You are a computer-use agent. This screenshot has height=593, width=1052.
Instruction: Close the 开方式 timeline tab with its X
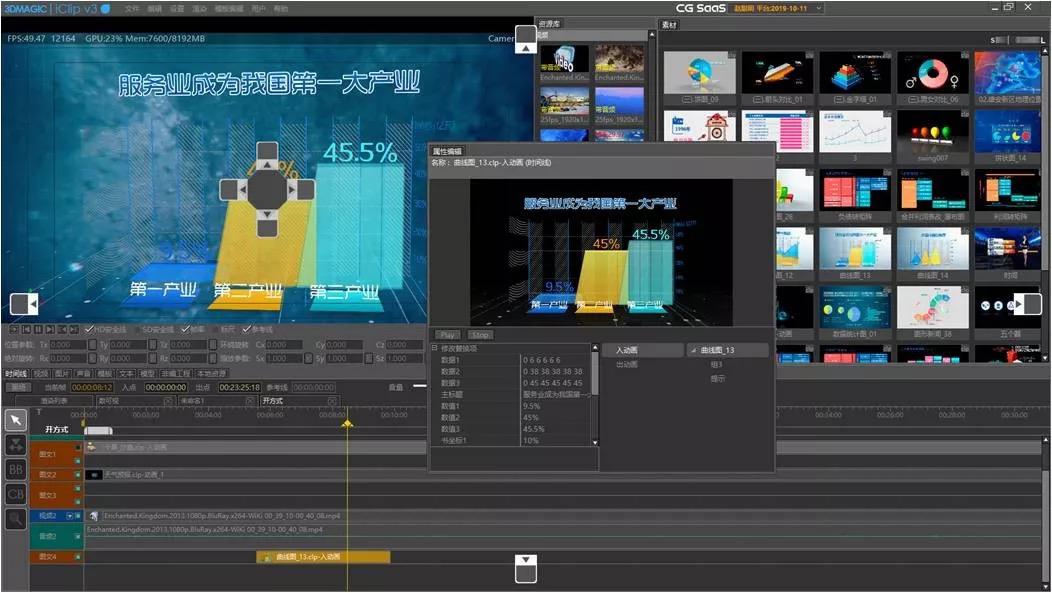coord(331,400)
